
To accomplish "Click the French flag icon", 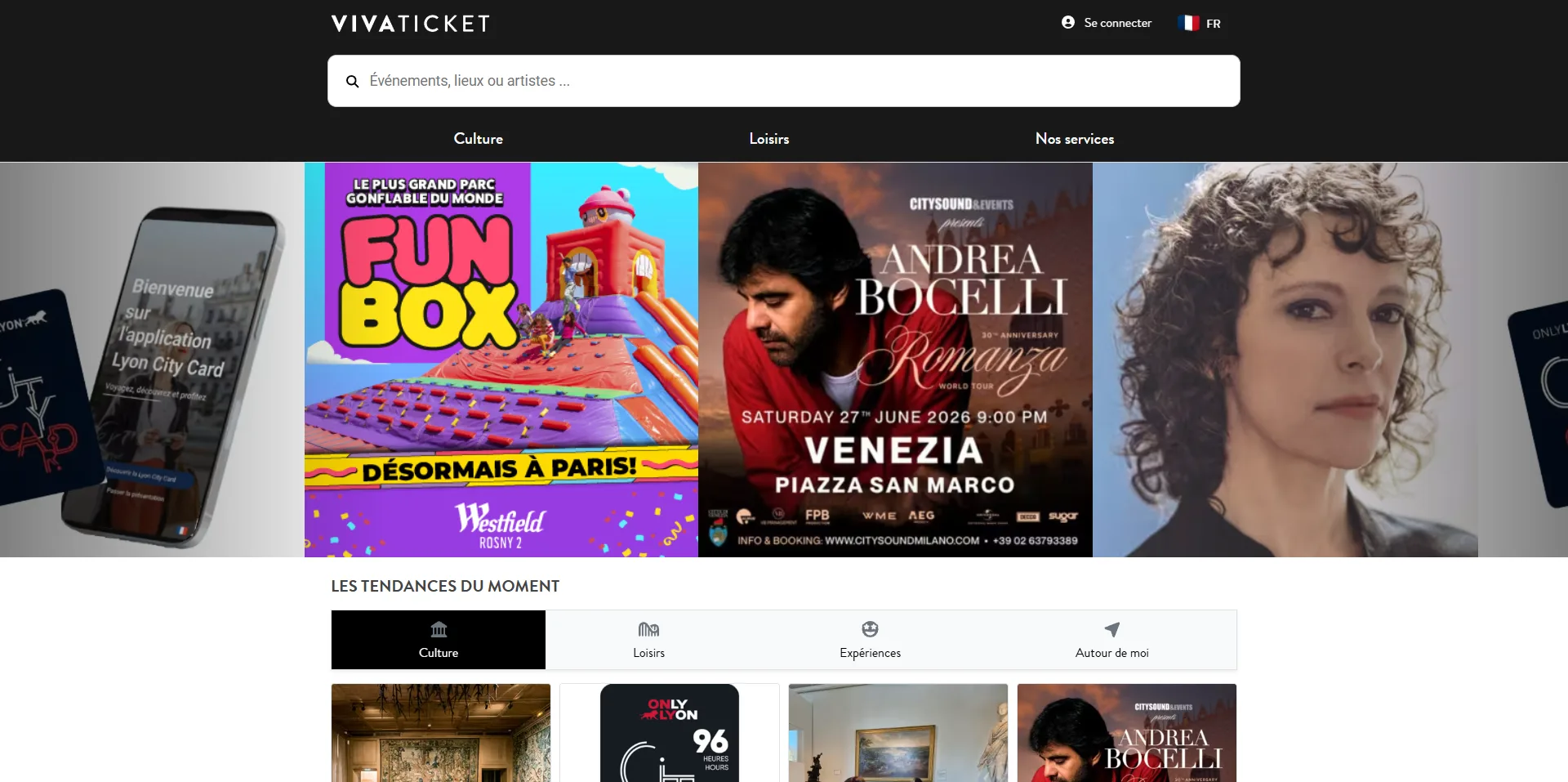I will 1188,23.
